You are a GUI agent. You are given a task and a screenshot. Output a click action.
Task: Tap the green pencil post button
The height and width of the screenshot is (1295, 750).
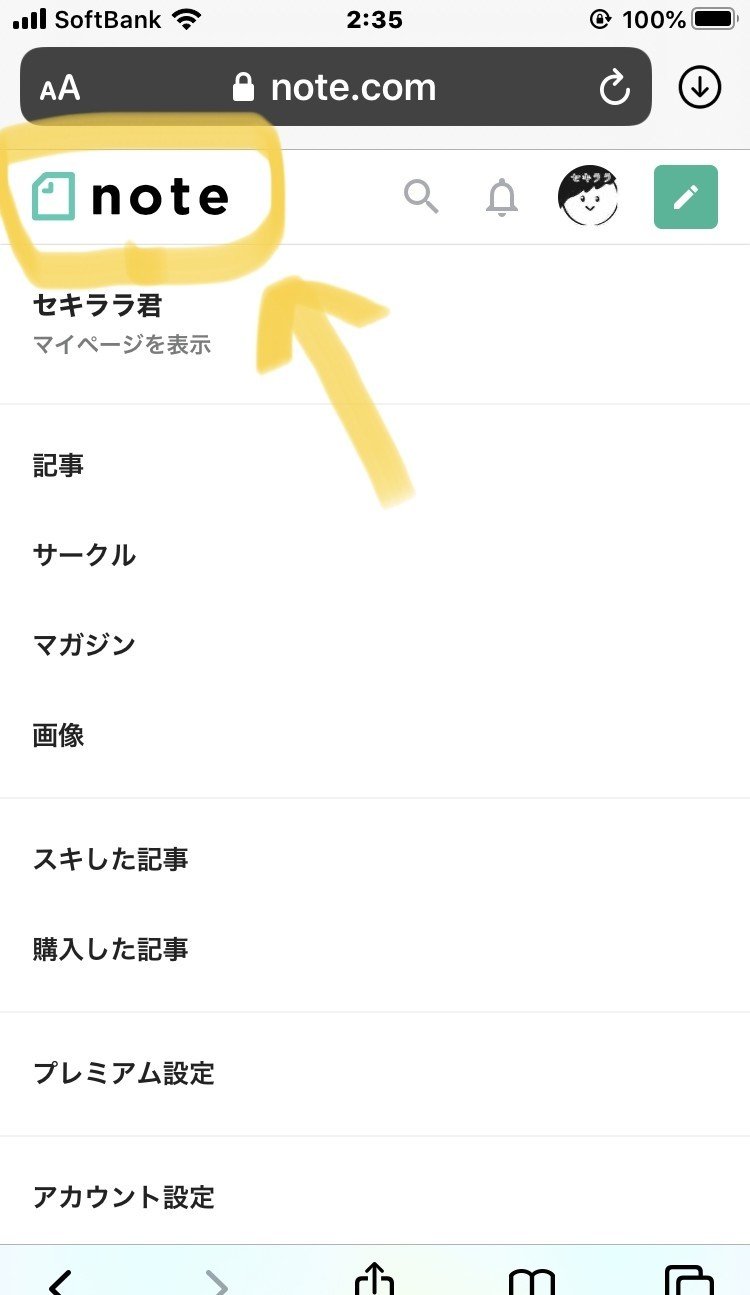(686, 197)
